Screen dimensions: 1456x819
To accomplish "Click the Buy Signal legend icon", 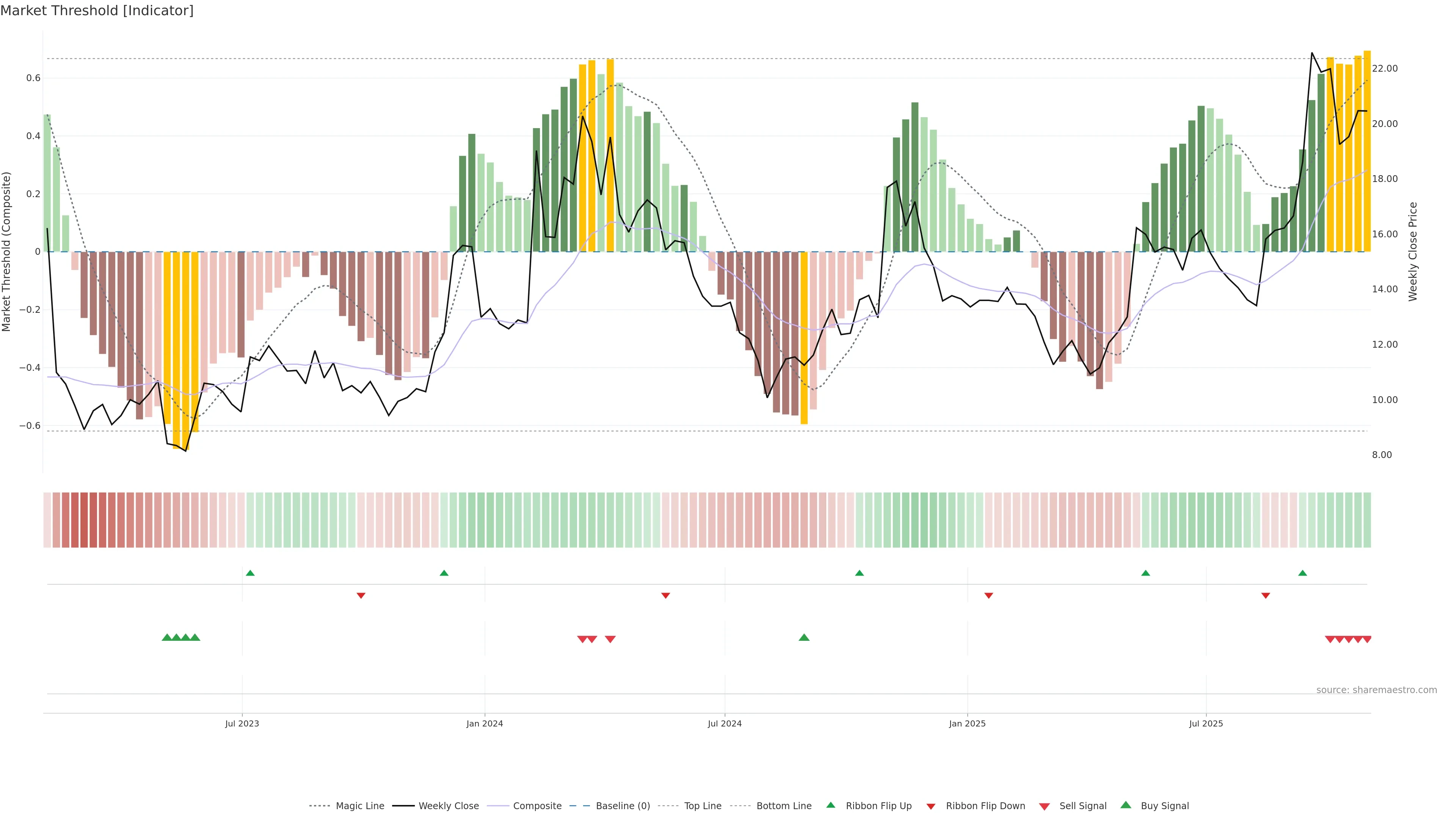I will (x=1125, y=805).
